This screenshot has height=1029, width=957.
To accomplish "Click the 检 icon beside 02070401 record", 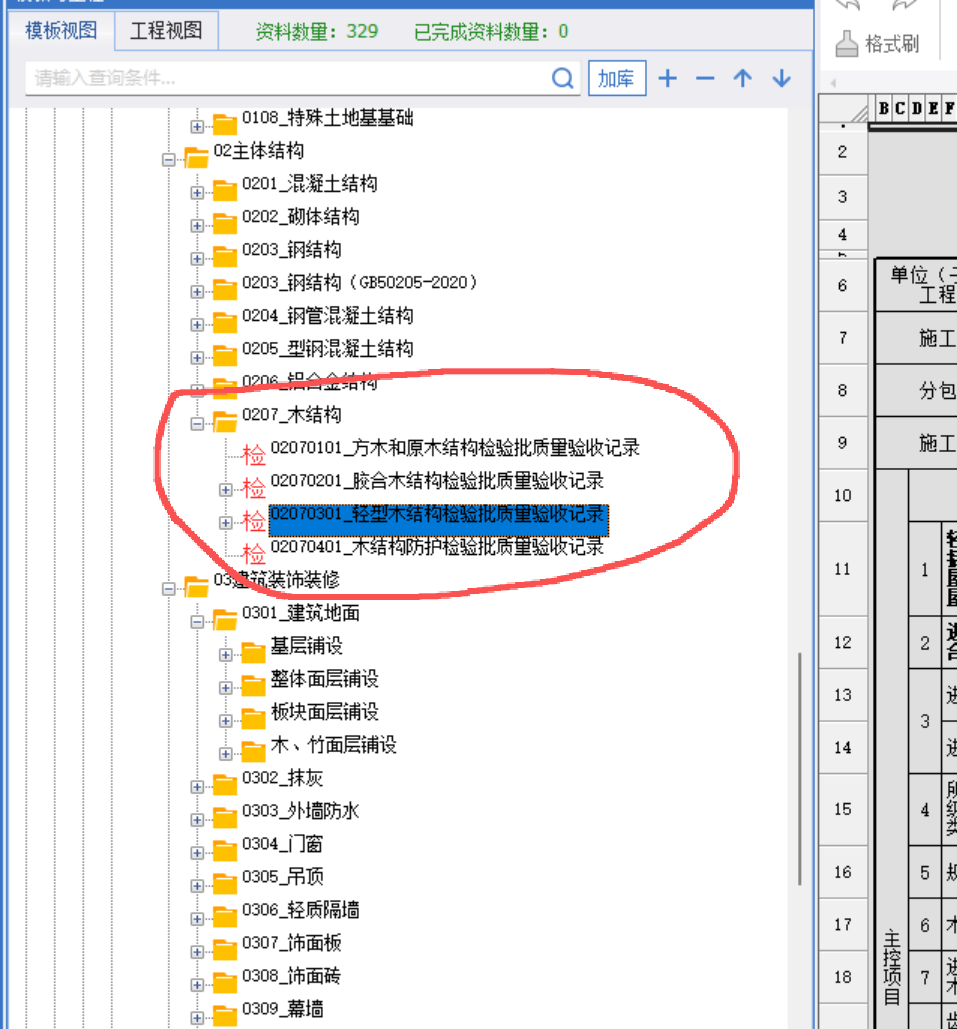I will [254, 552].
